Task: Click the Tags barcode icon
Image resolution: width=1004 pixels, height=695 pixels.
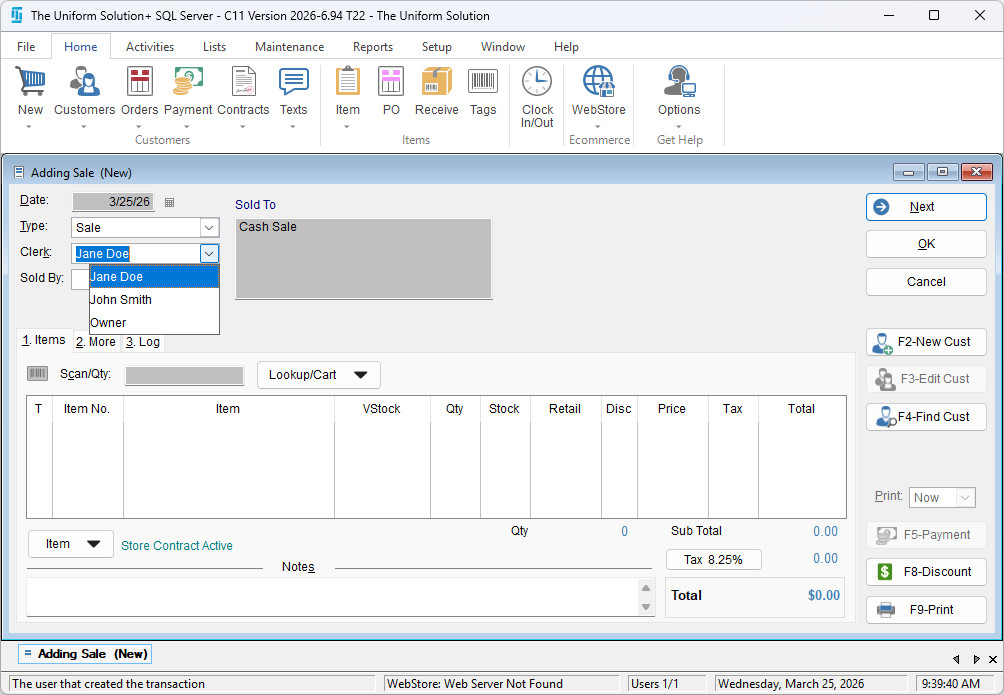Action: 483,83
